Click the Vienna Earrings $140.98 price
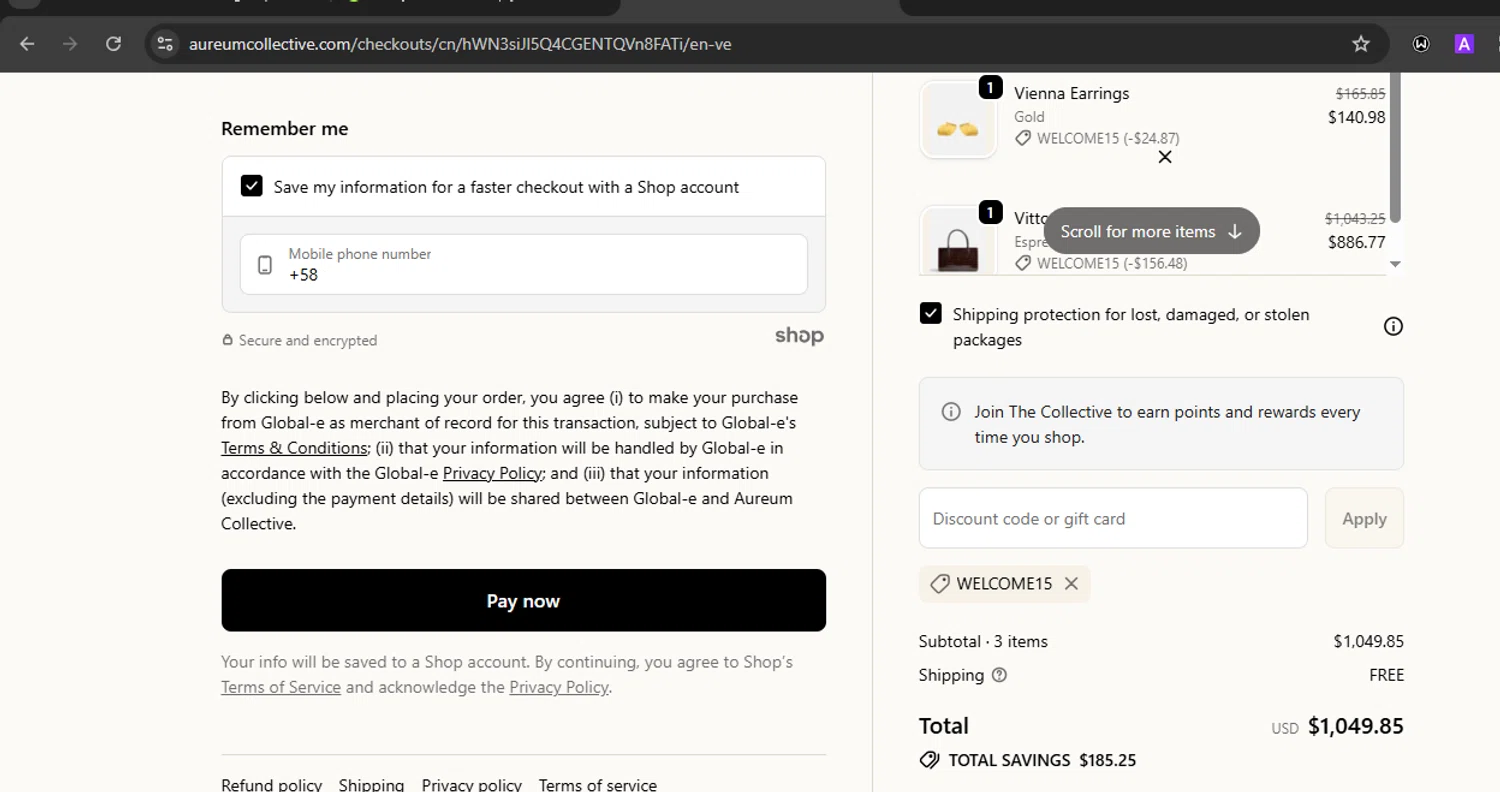The height and width of the screenshot is (792, 1500). tap(1357, 117)
